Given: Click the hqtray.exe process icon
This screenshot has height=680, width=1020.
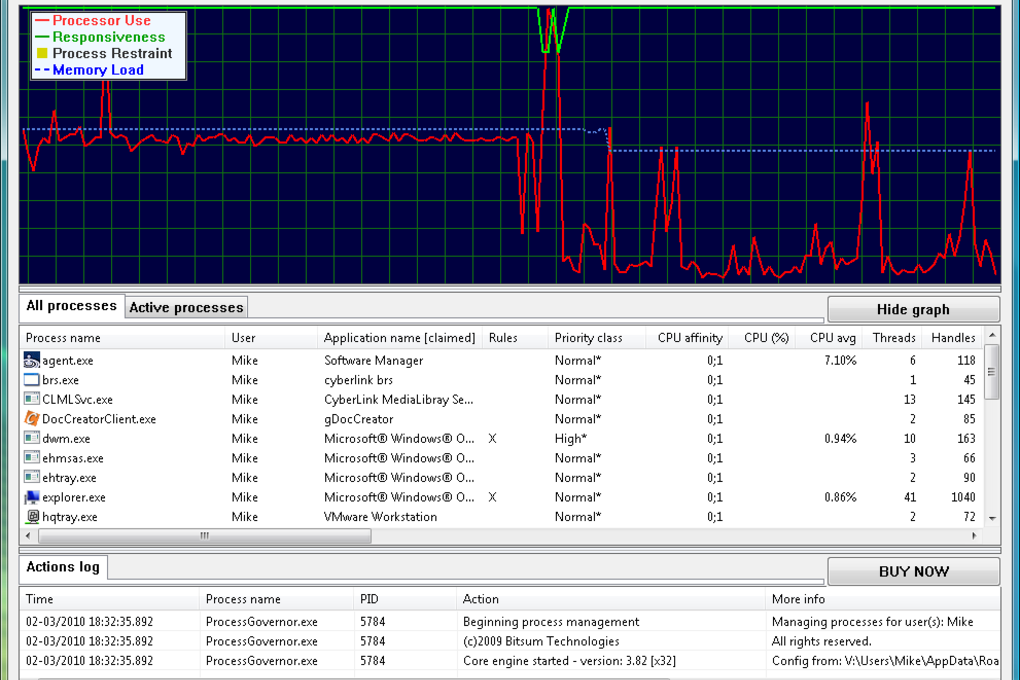Looking at the screenshot, I should pos(31,517).
